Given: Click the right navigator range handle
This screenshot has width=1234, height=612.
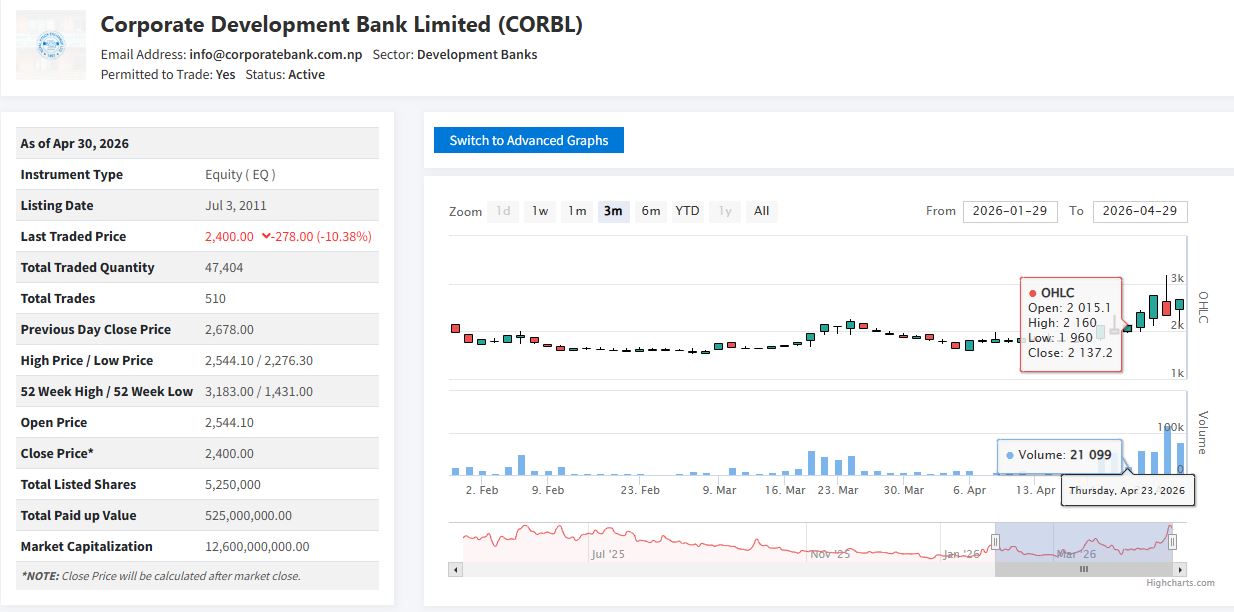Looking at the screenshot, I should (1172, 541).
